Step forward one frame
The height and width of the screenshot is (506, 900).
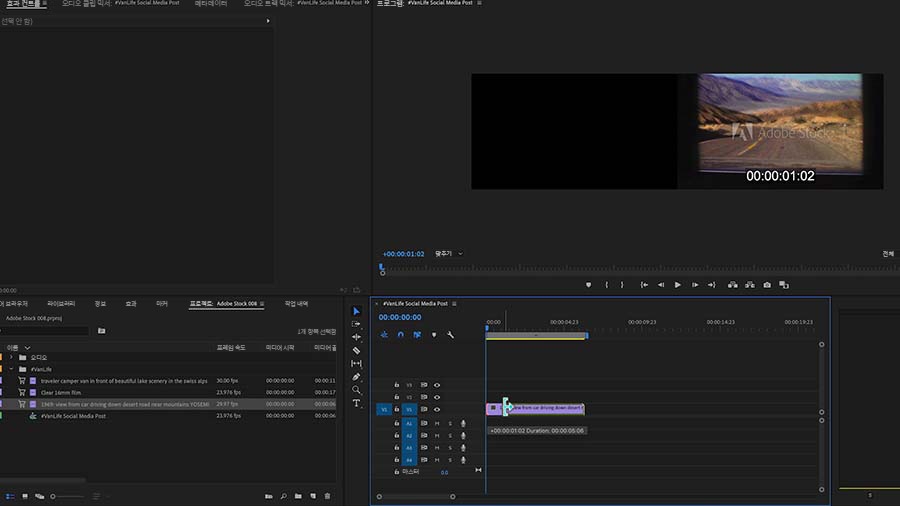click(x=695, y=285)
